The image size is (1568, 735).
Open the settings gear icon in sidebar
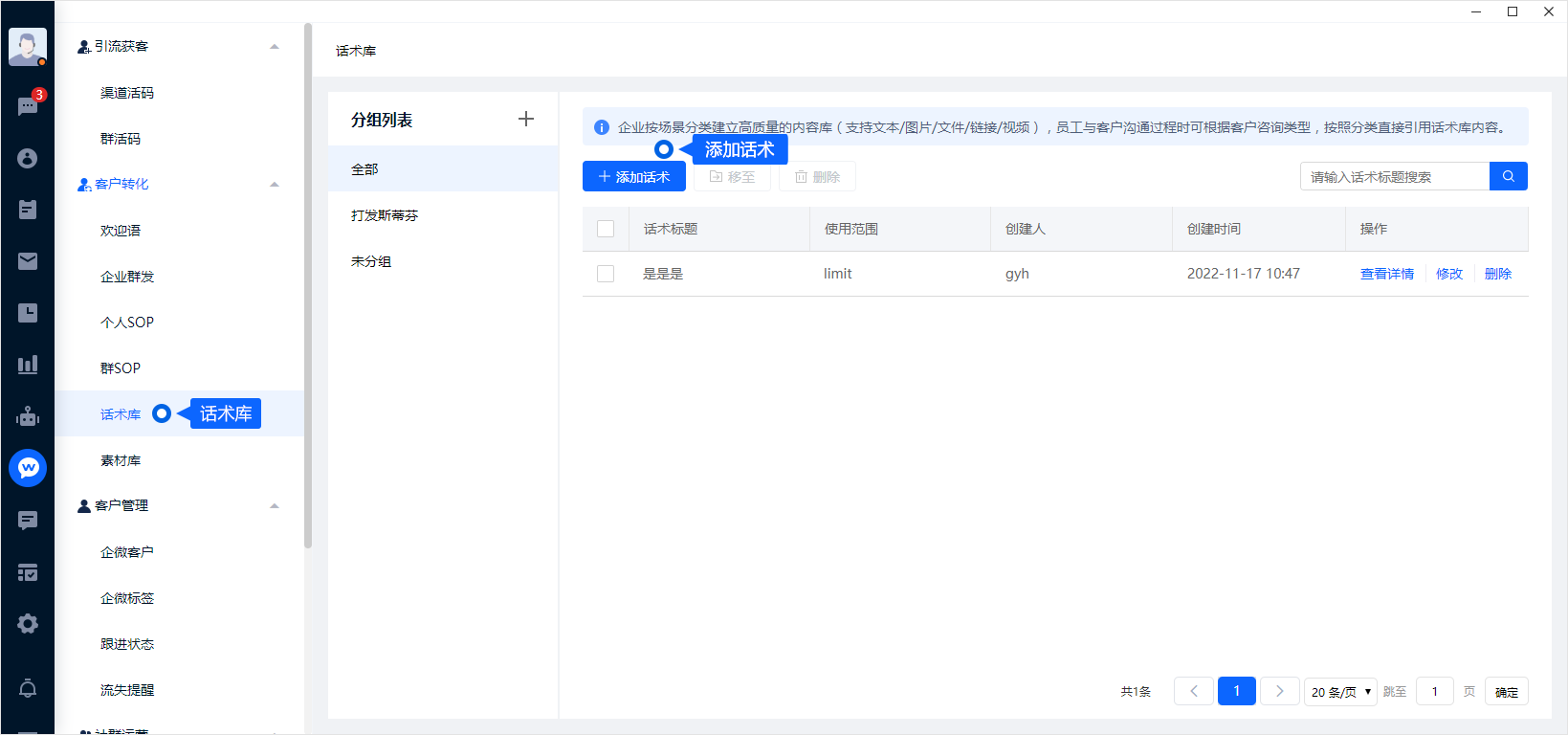[x=28, y=624]
